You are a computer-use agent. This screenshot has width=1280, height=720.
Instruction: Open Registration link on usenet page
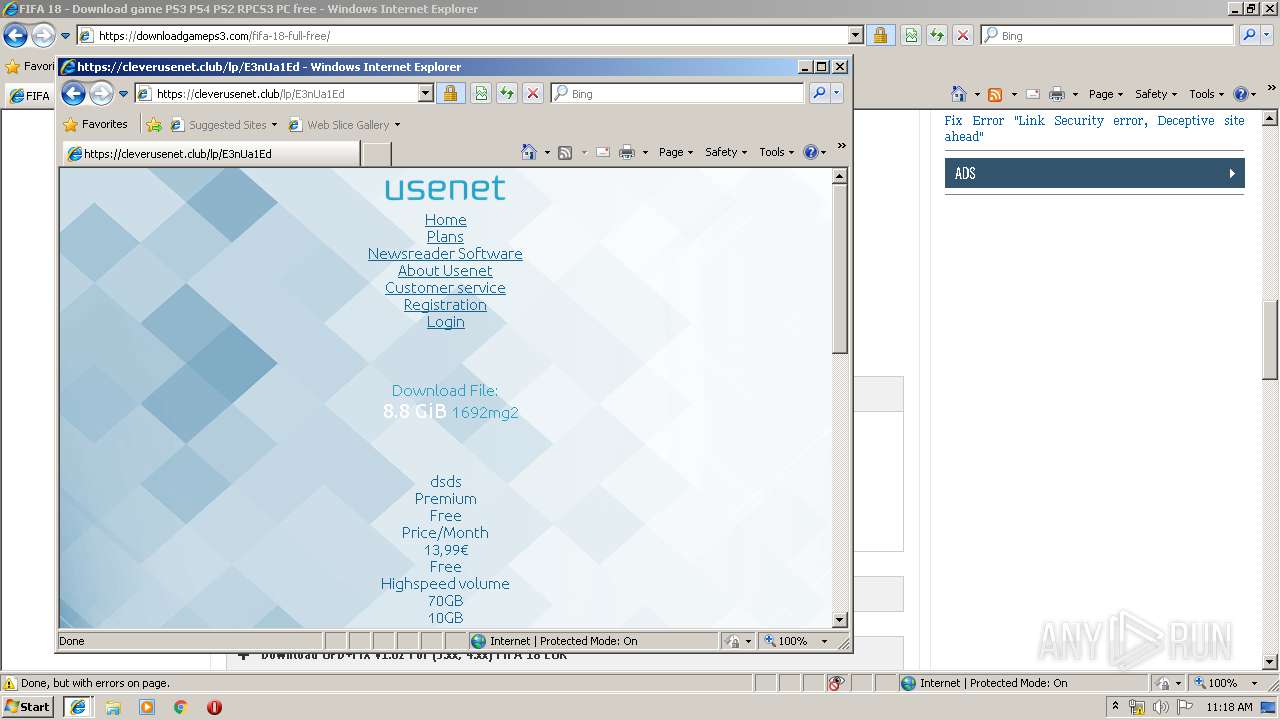point(445,305)
